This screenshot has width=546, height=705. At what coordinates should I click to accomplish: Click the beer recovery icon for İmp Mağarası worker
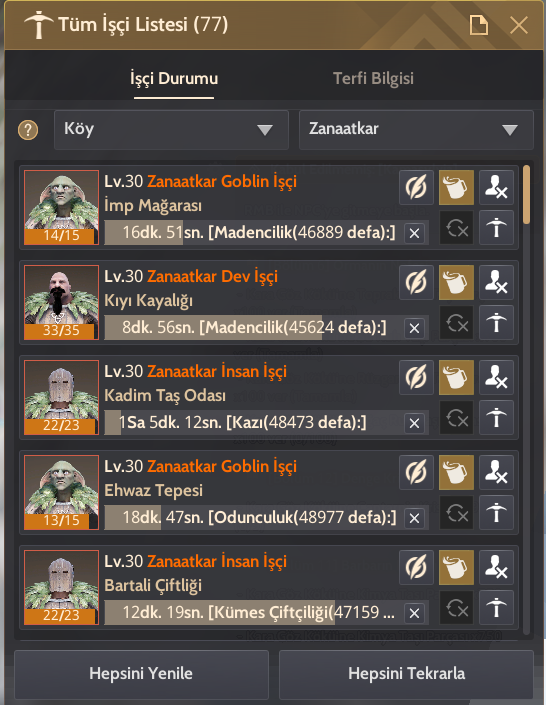pyautogui.click(x=456, y=187)
